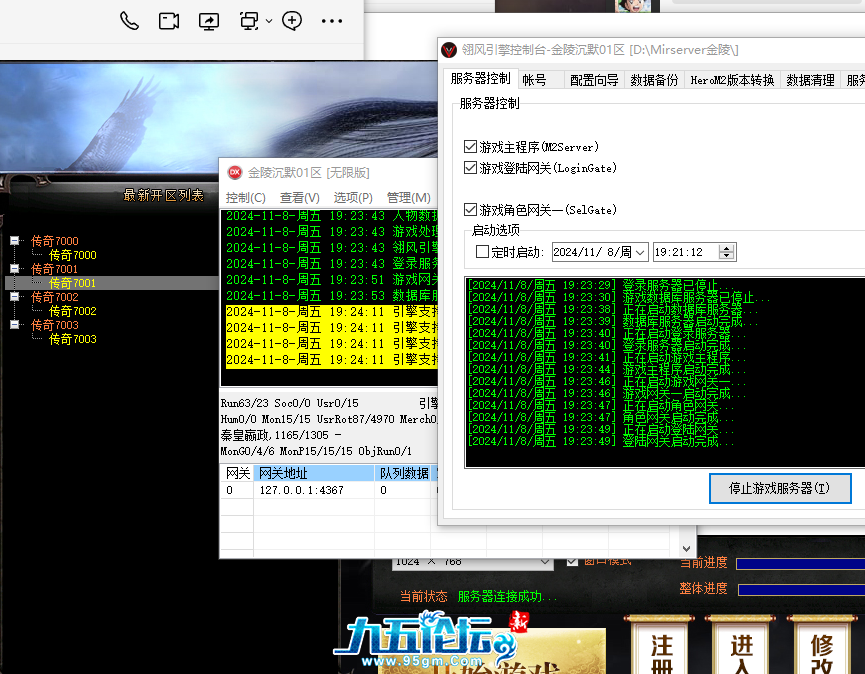This screenshot has width=865, height=674.
Task: Click 服务器连接成功 status text
Action: pos(507,596)
